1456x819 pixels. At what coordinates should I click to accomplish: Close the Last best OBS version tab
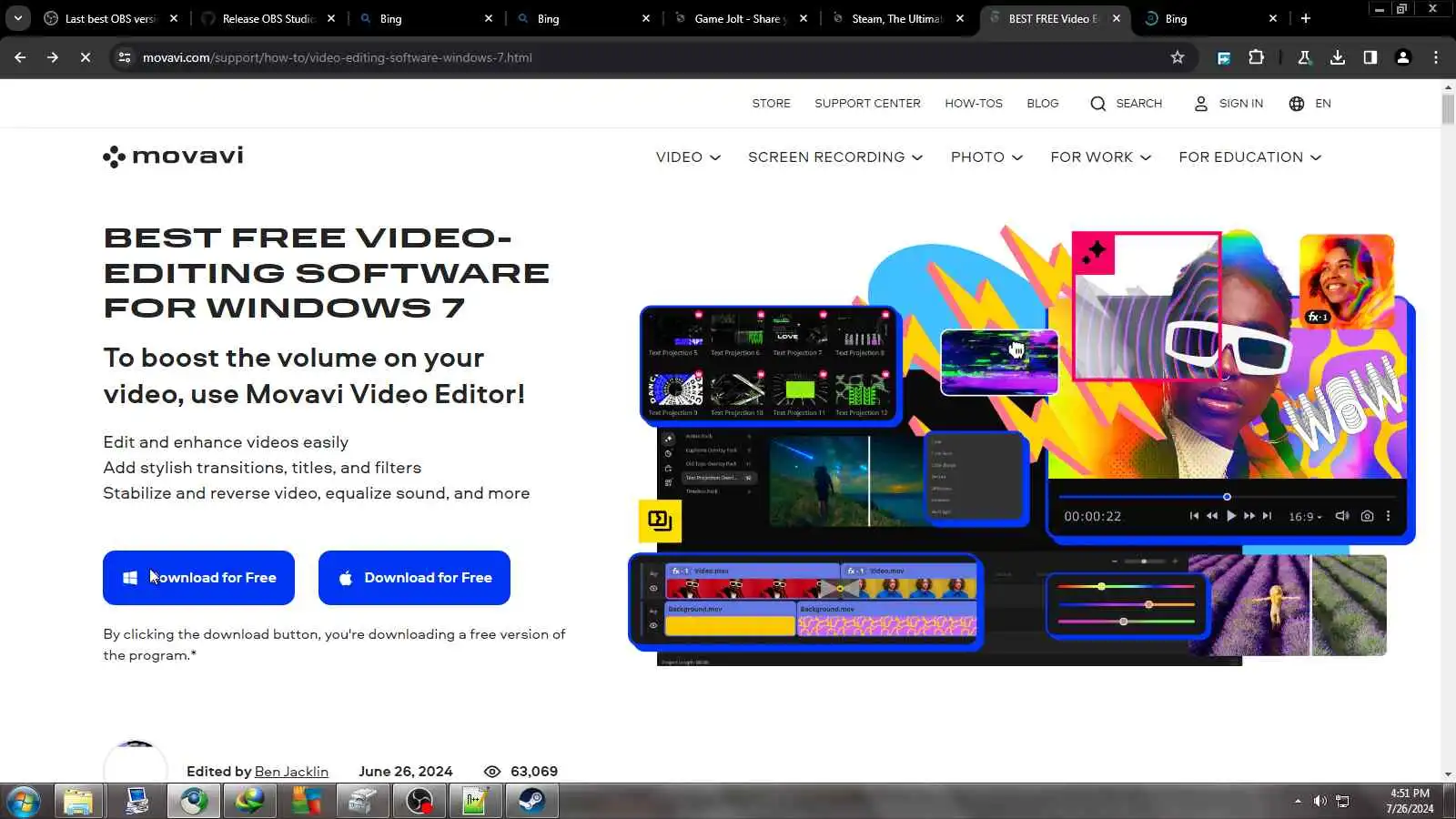(x=174, y=18)
